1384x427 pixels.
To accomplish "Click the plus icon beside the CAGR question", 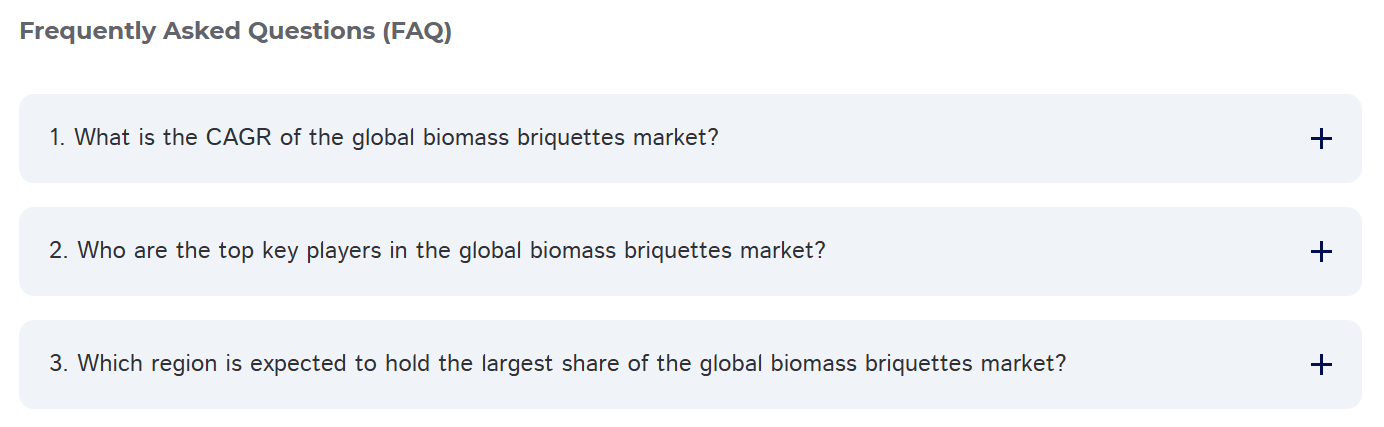I will 1321,139.
